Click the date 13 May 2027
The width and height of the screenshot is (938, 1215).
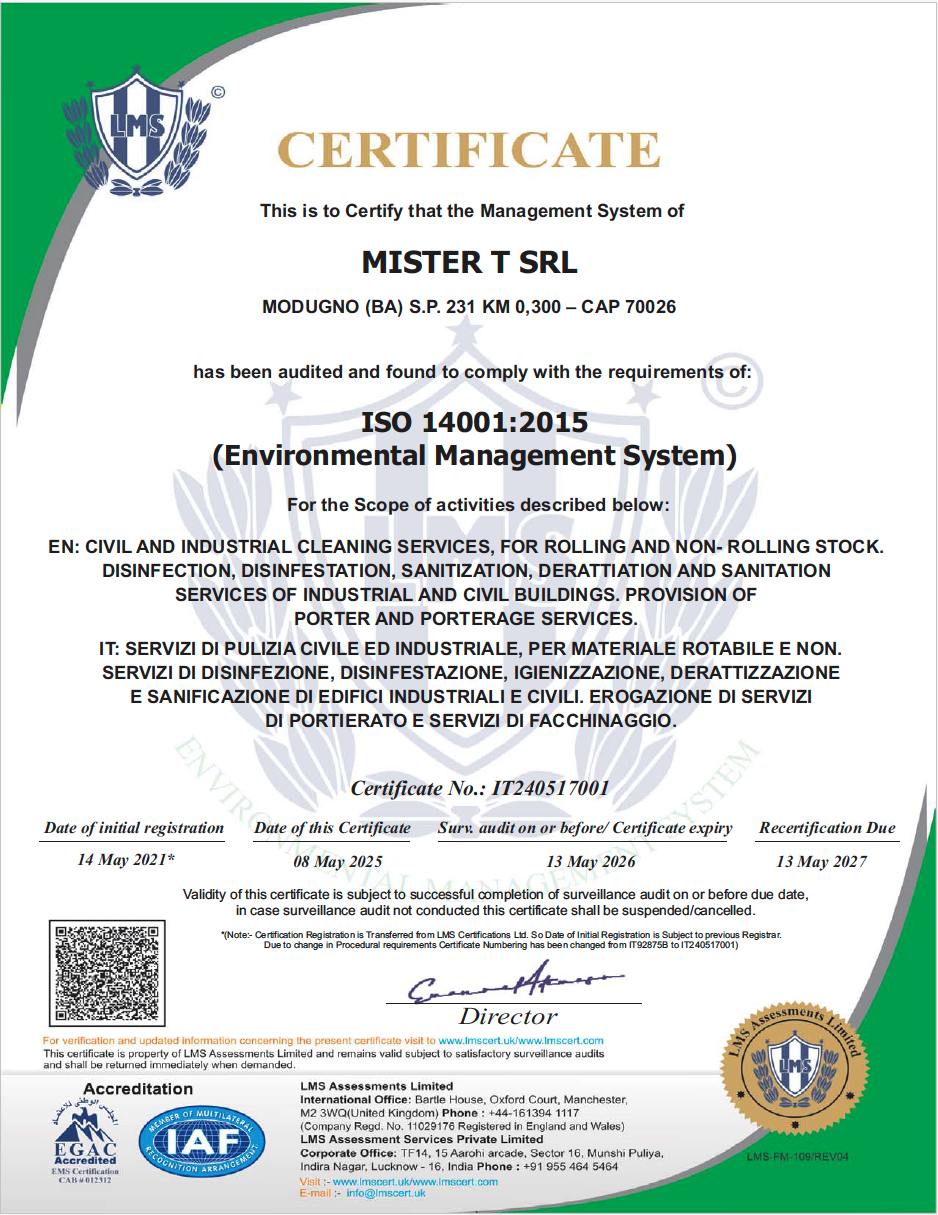822,861
